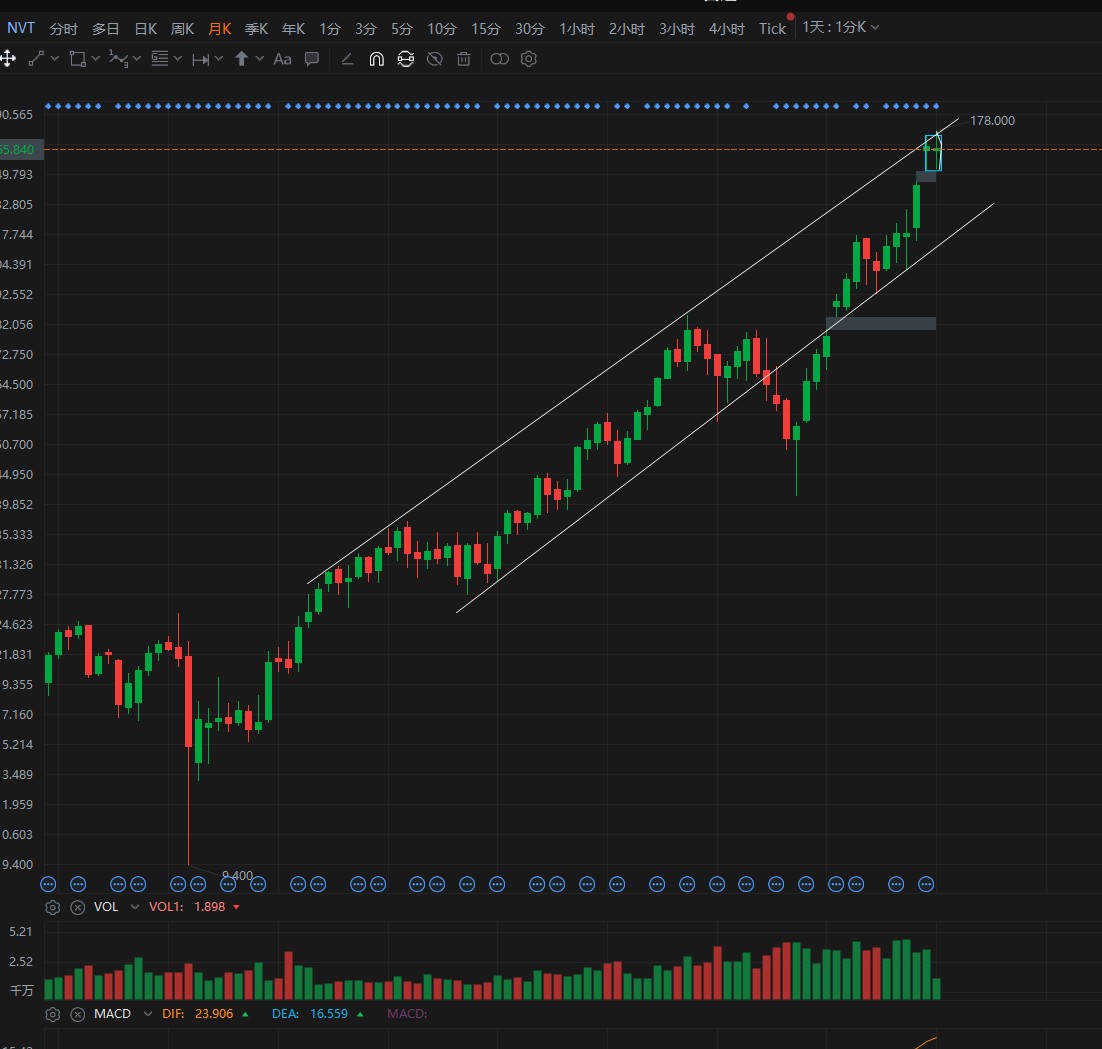
Task: Open VOL indicator settings gear
Action: click(53, 907)
